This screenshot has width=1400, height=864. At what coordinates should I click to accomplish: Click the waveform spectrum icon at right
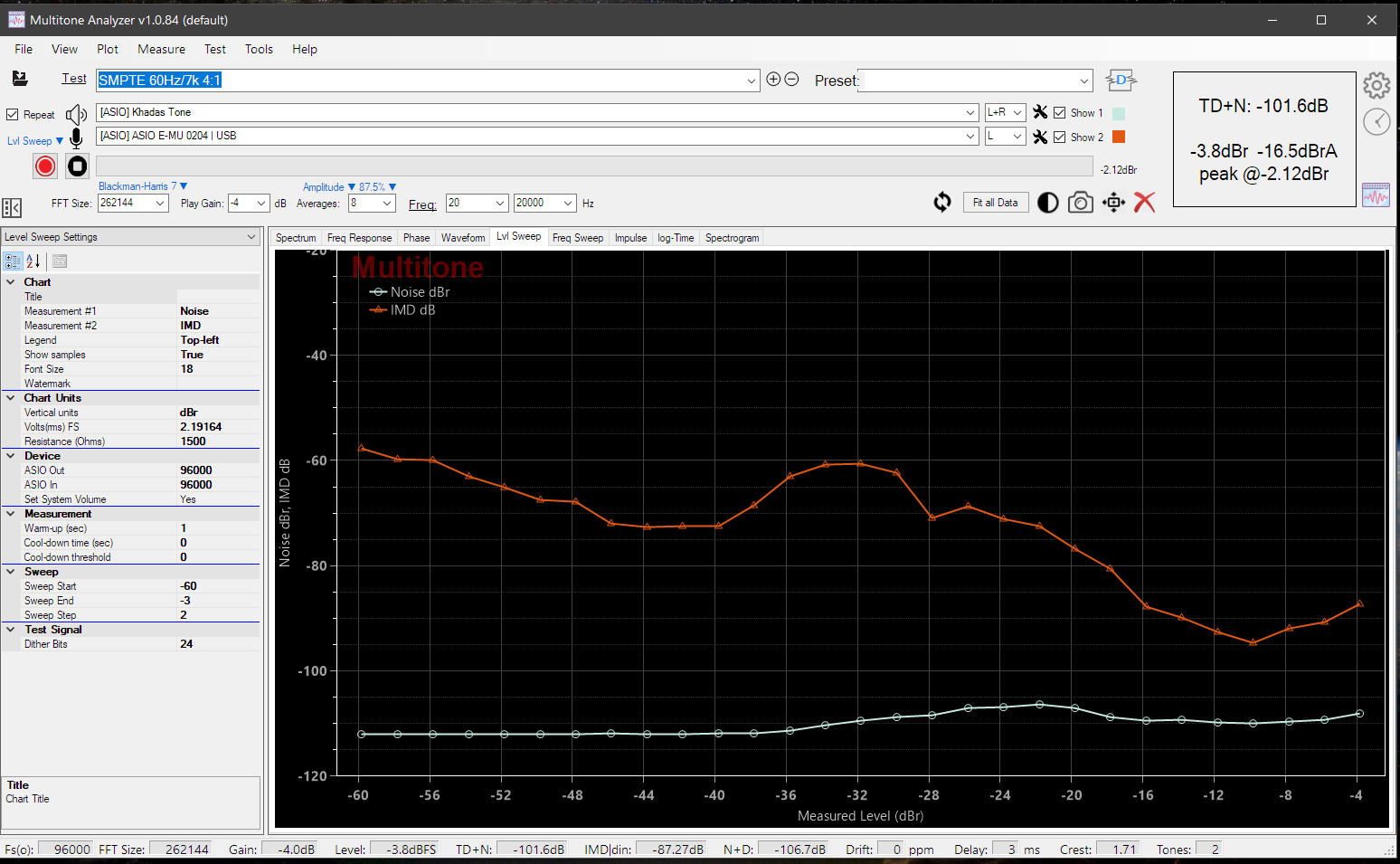(1376, 195)
